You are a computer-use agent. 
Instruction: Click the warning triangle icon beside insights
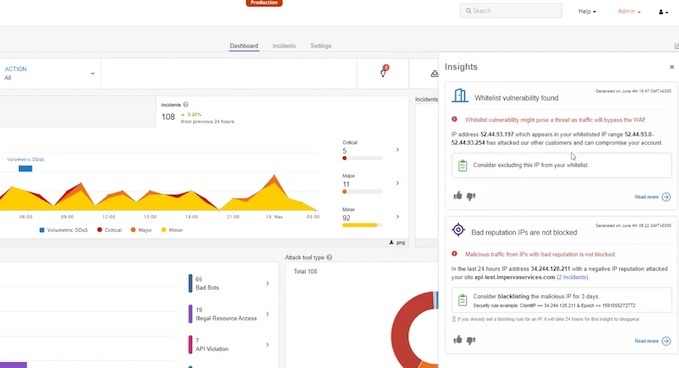click(434, 74)
